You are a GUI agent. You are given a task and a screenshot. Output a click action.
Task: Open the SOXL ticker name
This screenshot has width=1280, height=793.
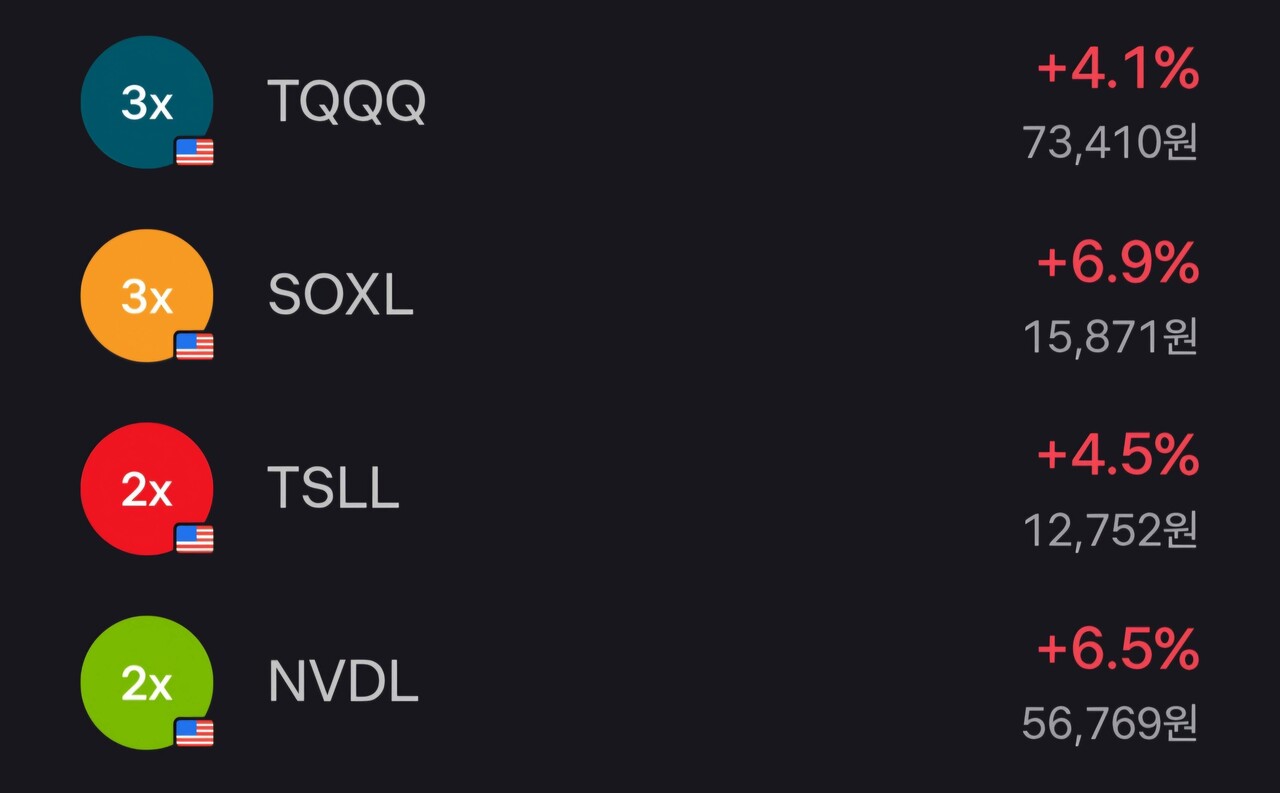(341, 296)
